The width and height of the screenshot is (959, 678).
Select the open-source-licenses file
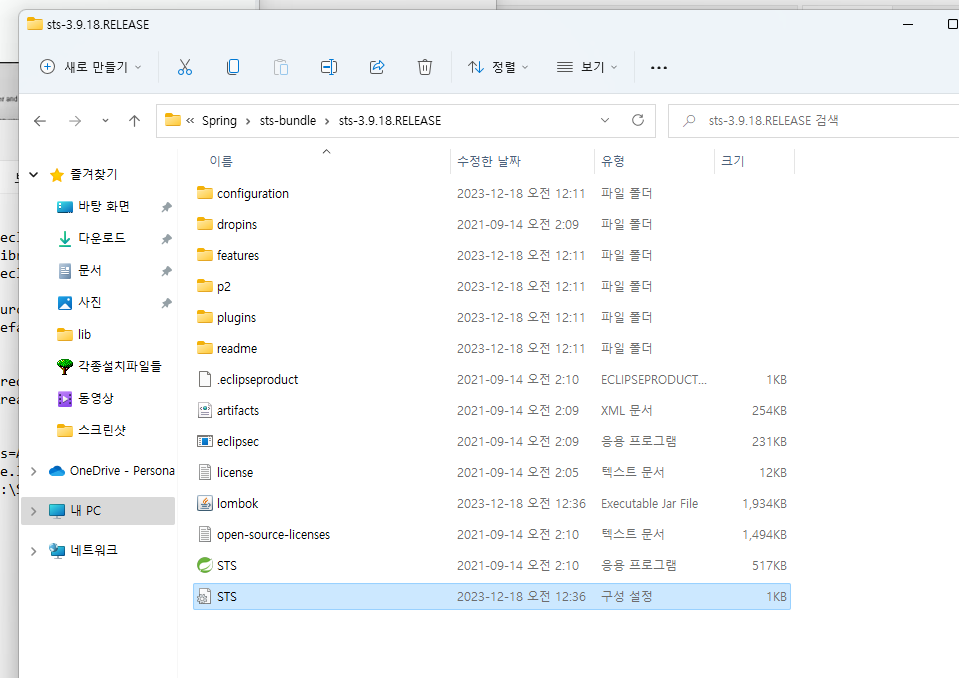coord(492,534)
